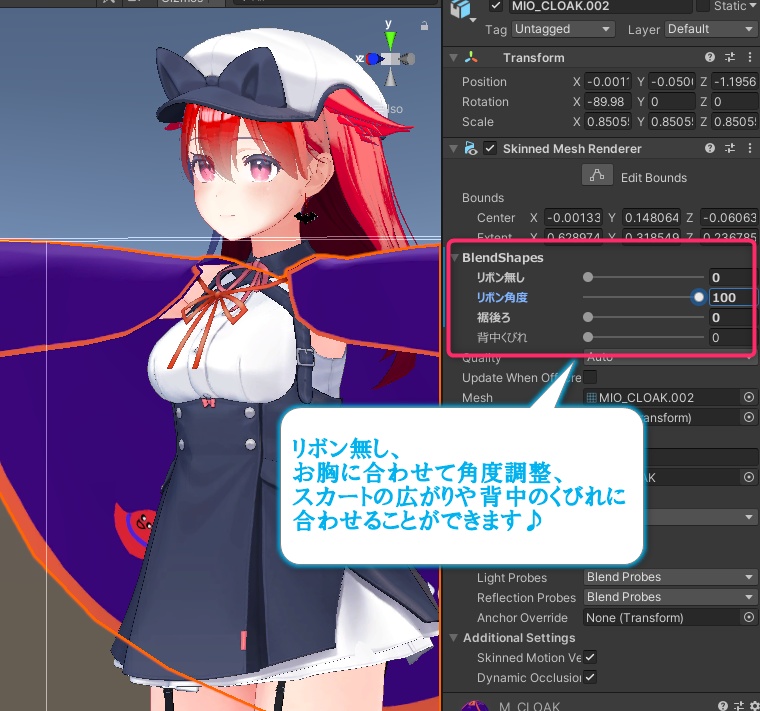Click the リボン無し value field showing 0
This screenshot has width=760, height=711.
click(x=731, y=277)
